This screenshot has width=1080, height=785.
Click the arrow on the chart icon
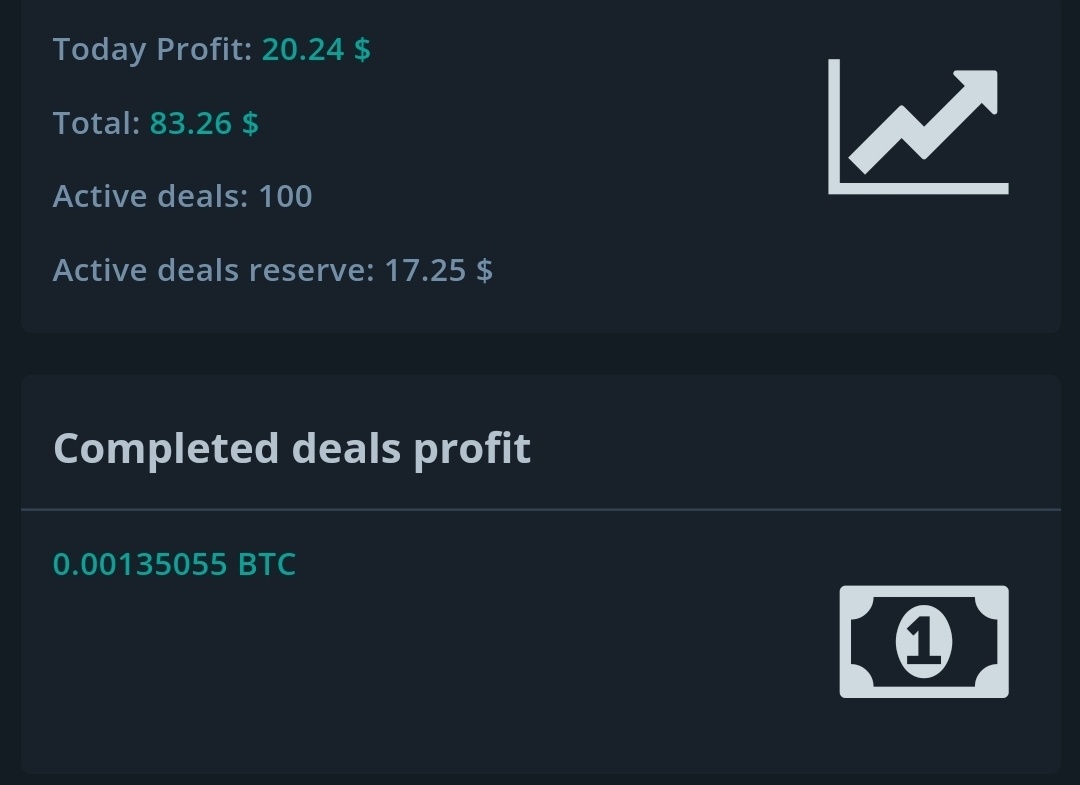click(977, 85)
